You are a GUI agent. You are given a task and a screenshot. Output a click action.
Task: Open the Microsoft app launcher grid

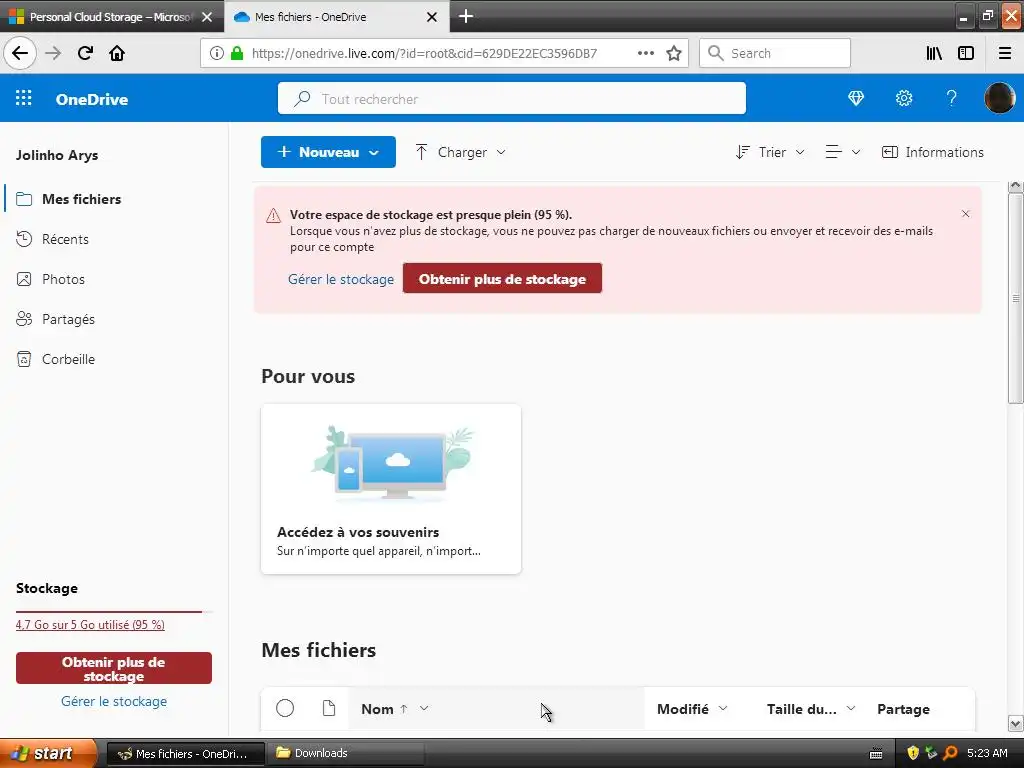point(24,98)
